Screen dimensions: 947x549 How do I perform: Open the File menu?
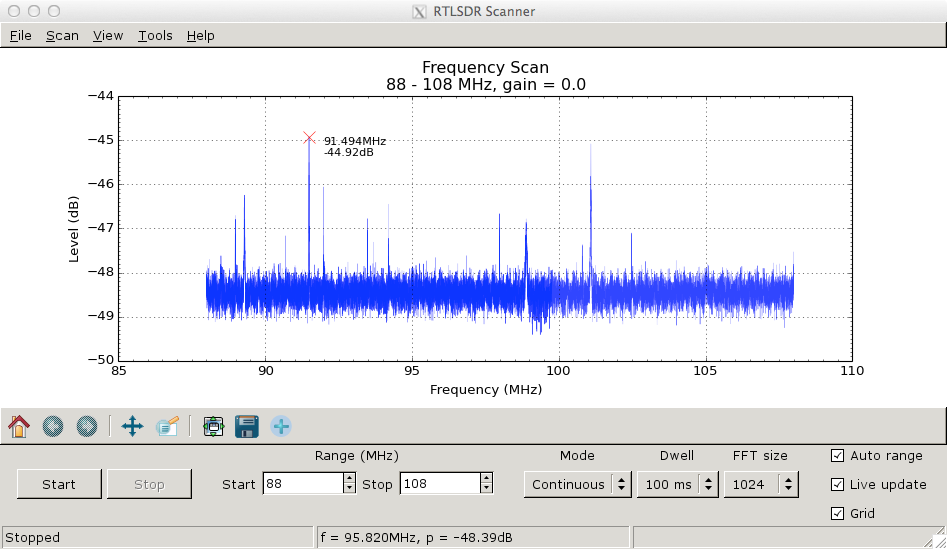coord(21,36)
